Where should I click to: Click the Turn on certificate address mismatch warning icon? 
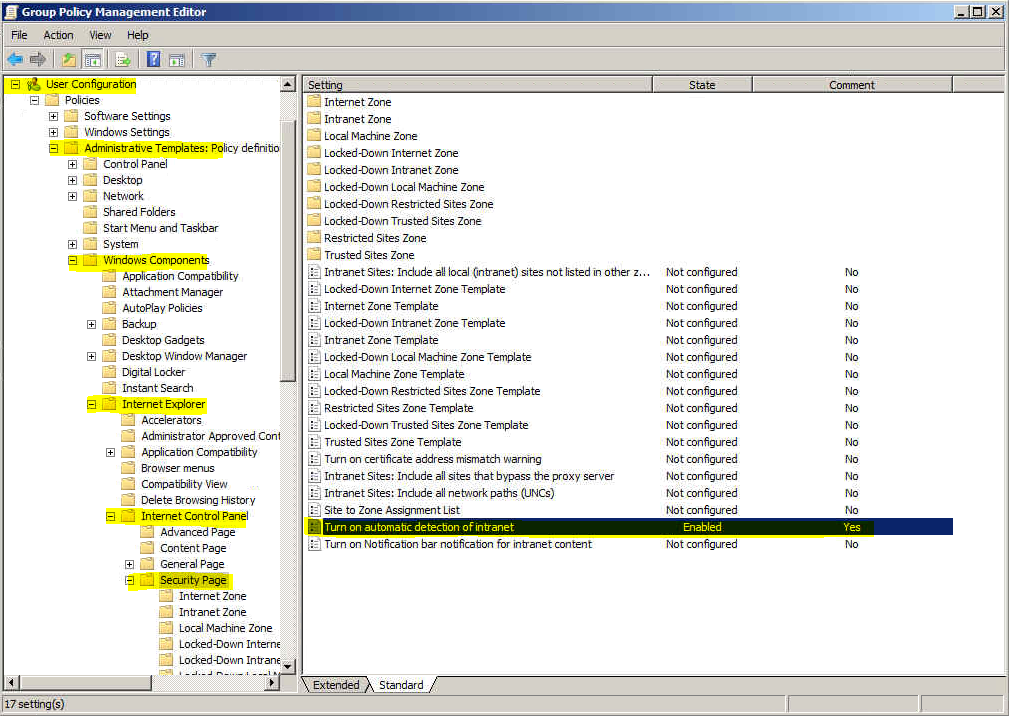pyautogui.click(x=314, y=459)
